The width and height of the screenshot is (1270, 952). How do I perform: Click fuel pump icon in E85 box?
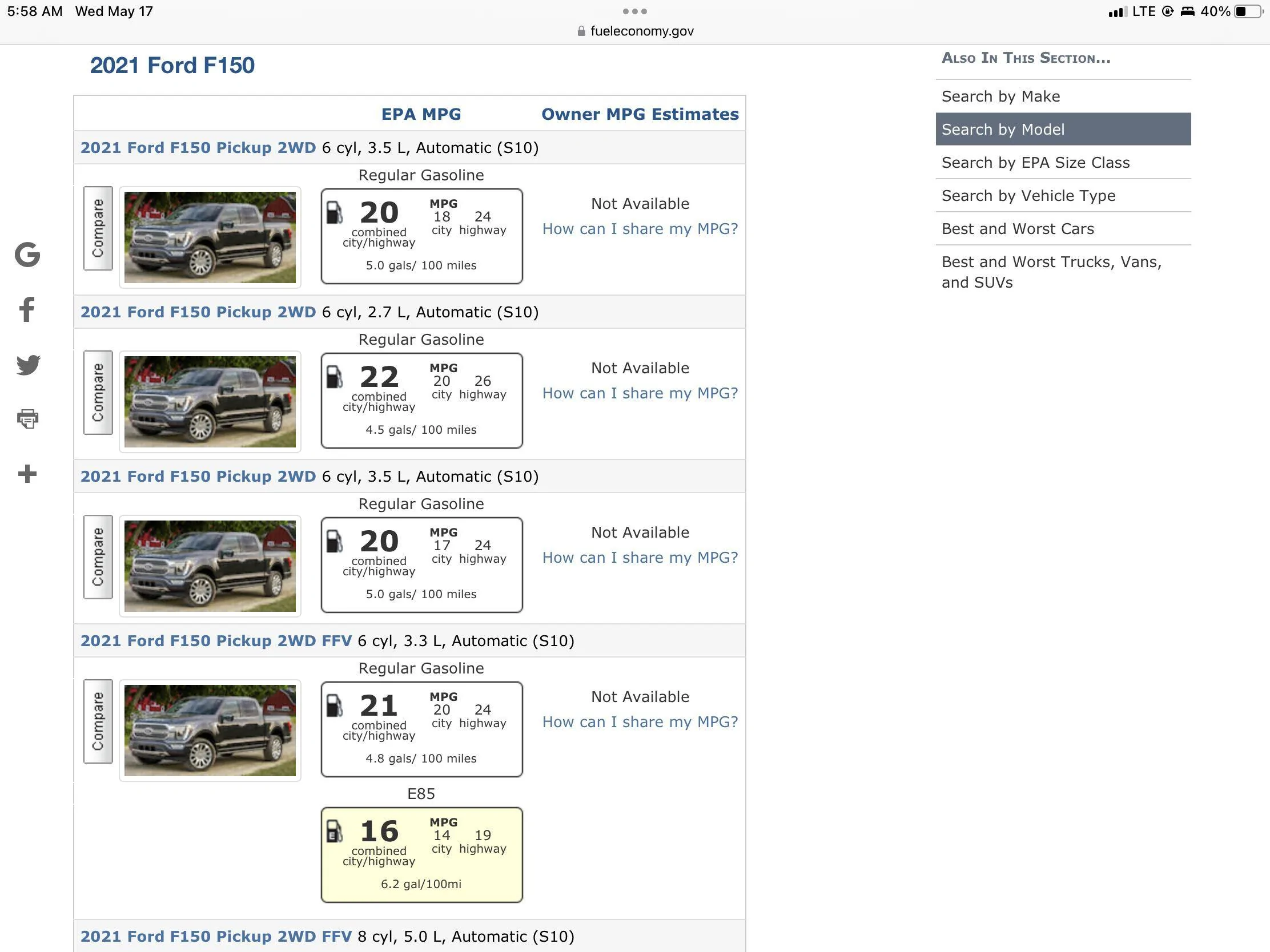[334, 831]
